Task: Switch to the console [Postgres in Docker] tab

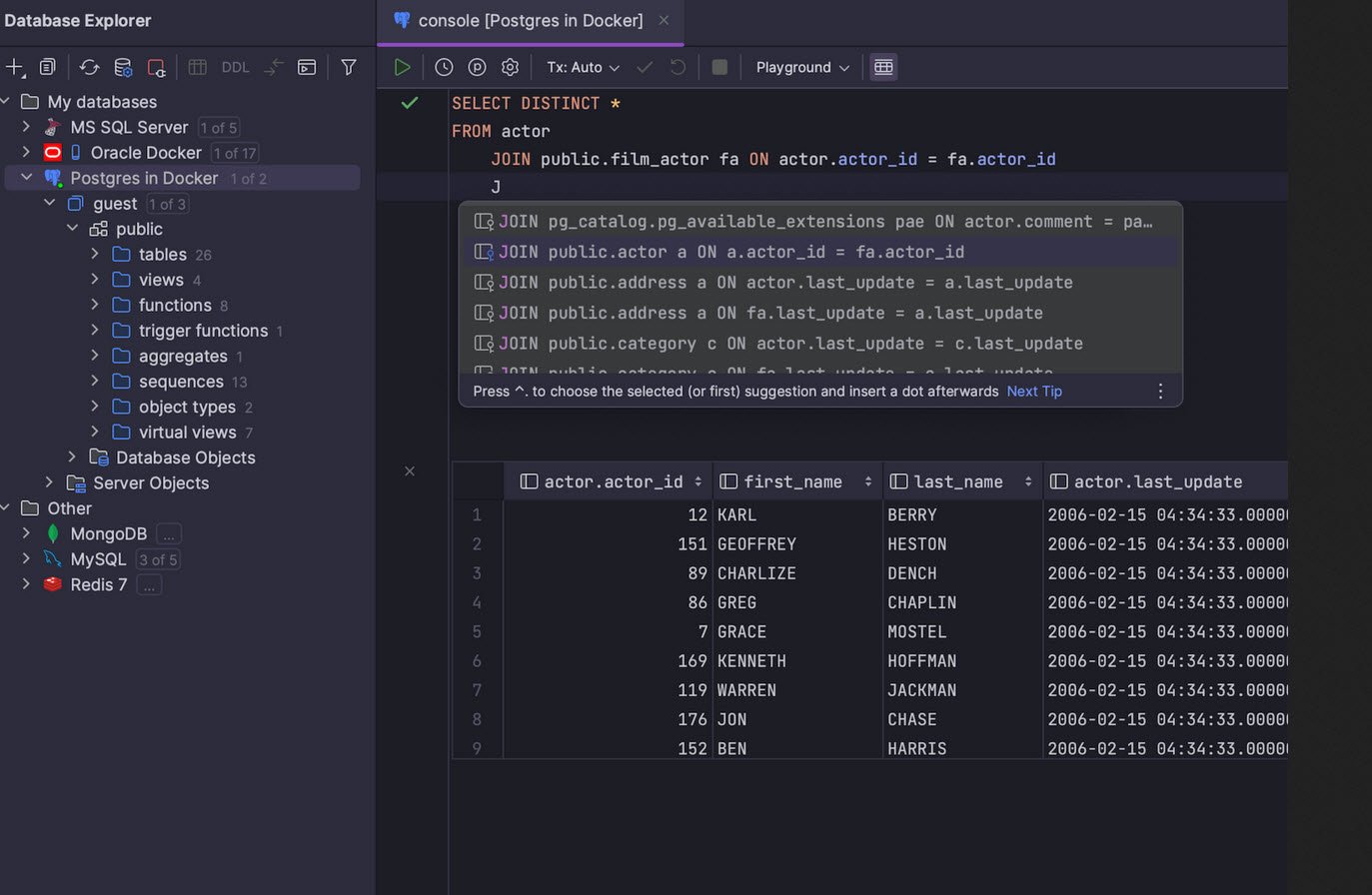Action: 527,20
